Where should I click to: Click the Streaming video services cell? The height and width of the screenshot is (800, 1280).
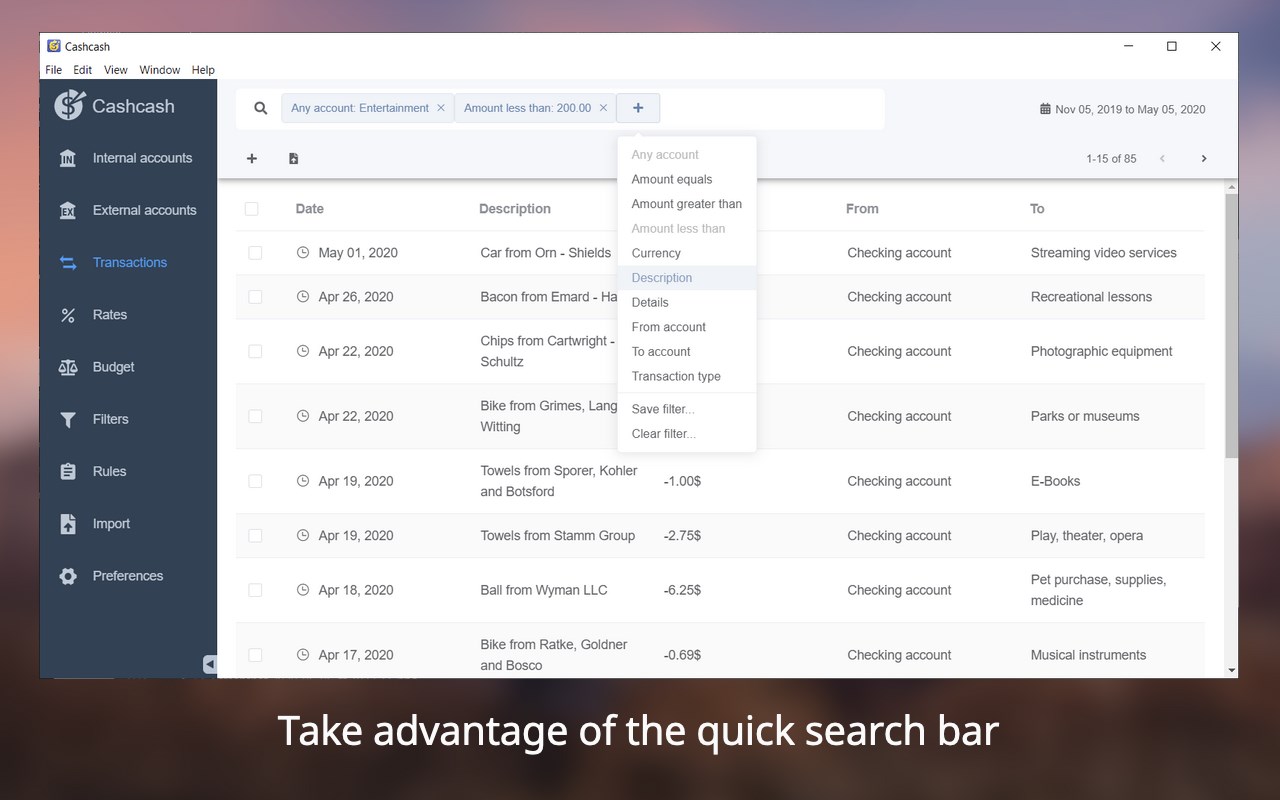point(1104,253)
